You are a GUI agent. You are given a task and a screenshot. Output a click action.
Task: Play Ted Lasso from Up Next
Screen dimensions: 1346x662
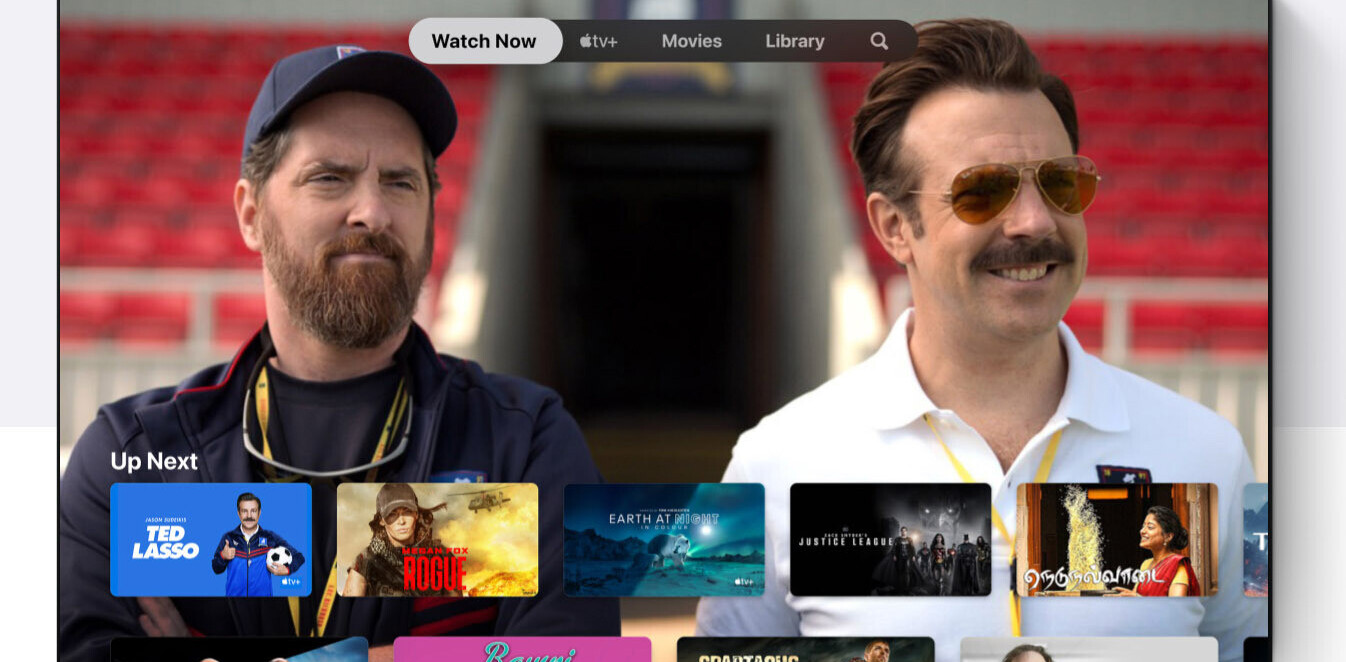tap(210, 540)
